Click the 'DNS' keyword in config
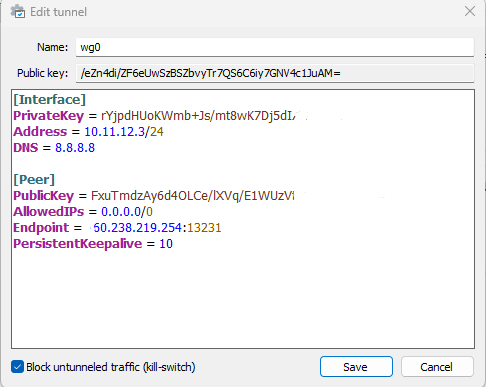The height and width of the screenshot is (387, 486). point(26,147)
